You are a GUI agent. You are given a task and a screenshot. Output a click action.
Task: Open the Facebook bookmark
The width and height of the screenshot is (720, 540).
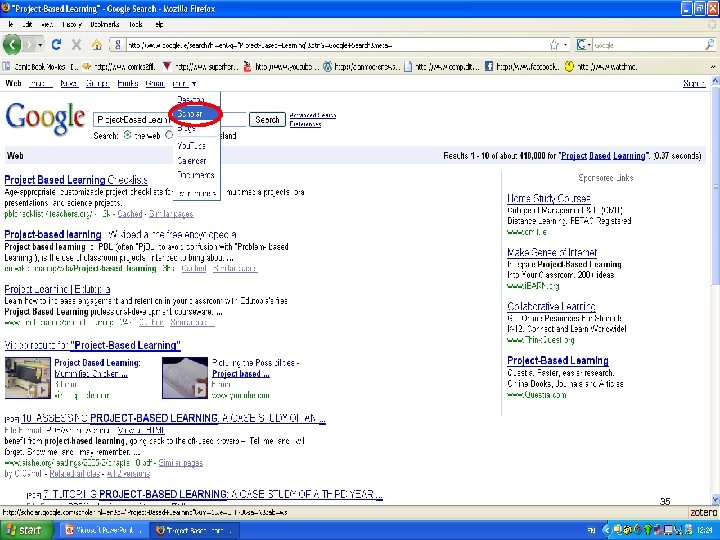(522, 67)
